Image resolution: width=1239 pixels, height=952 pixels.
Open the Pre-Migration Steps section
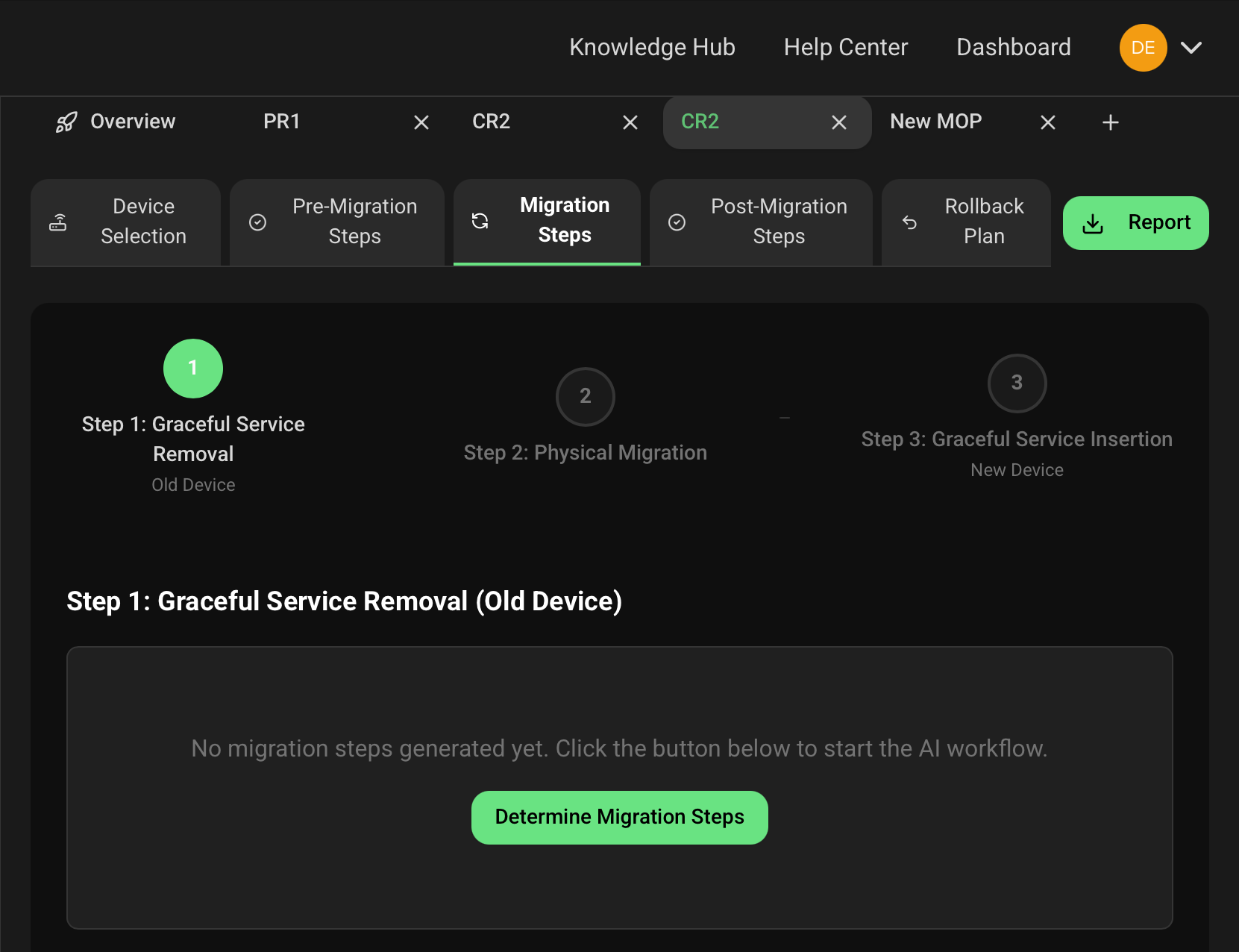(337, 222)
